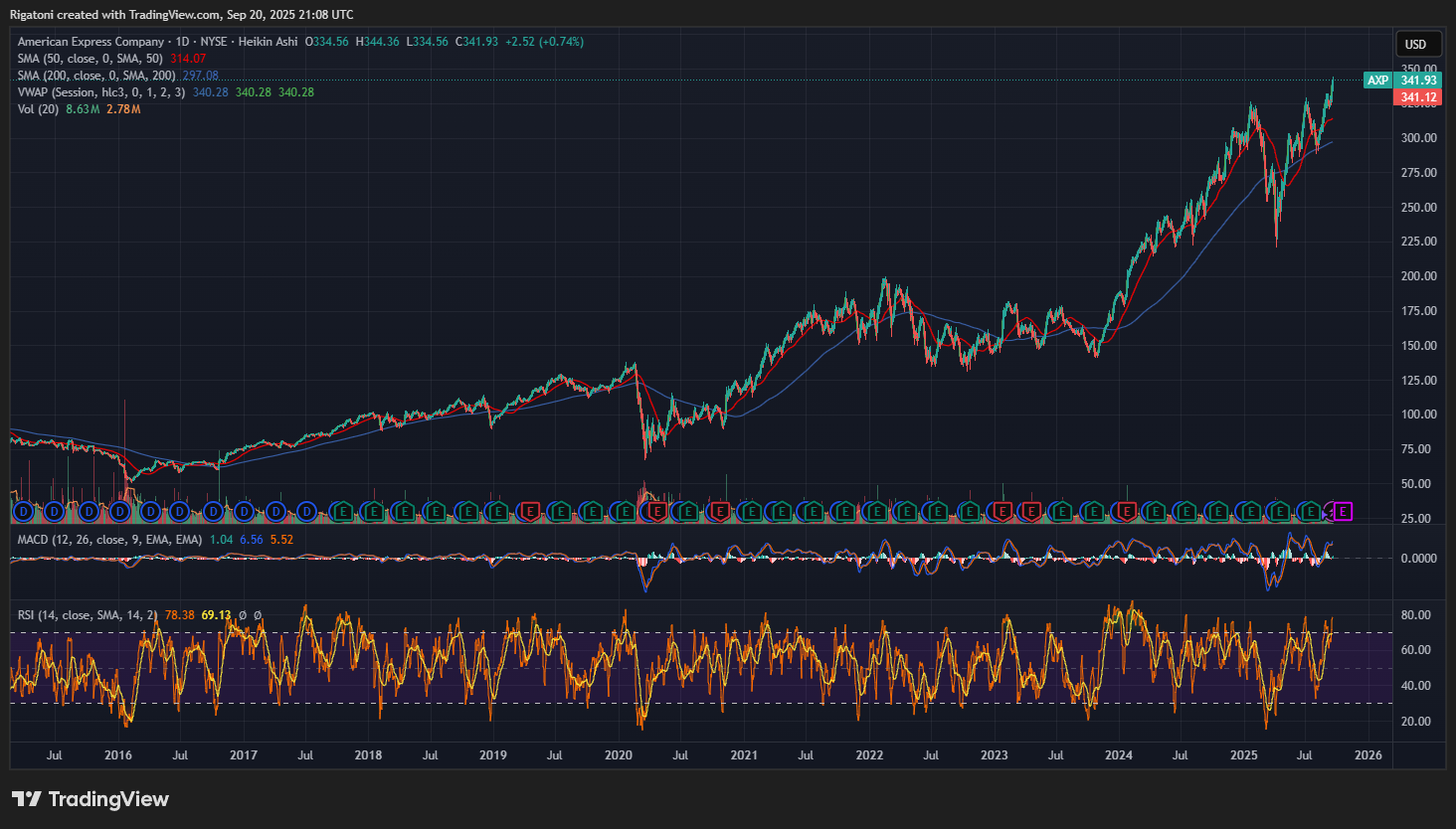Viewport: 1456px width, 829px height.
Task: Click the 200.00 price axis tick
Action: coord(1418,276)
